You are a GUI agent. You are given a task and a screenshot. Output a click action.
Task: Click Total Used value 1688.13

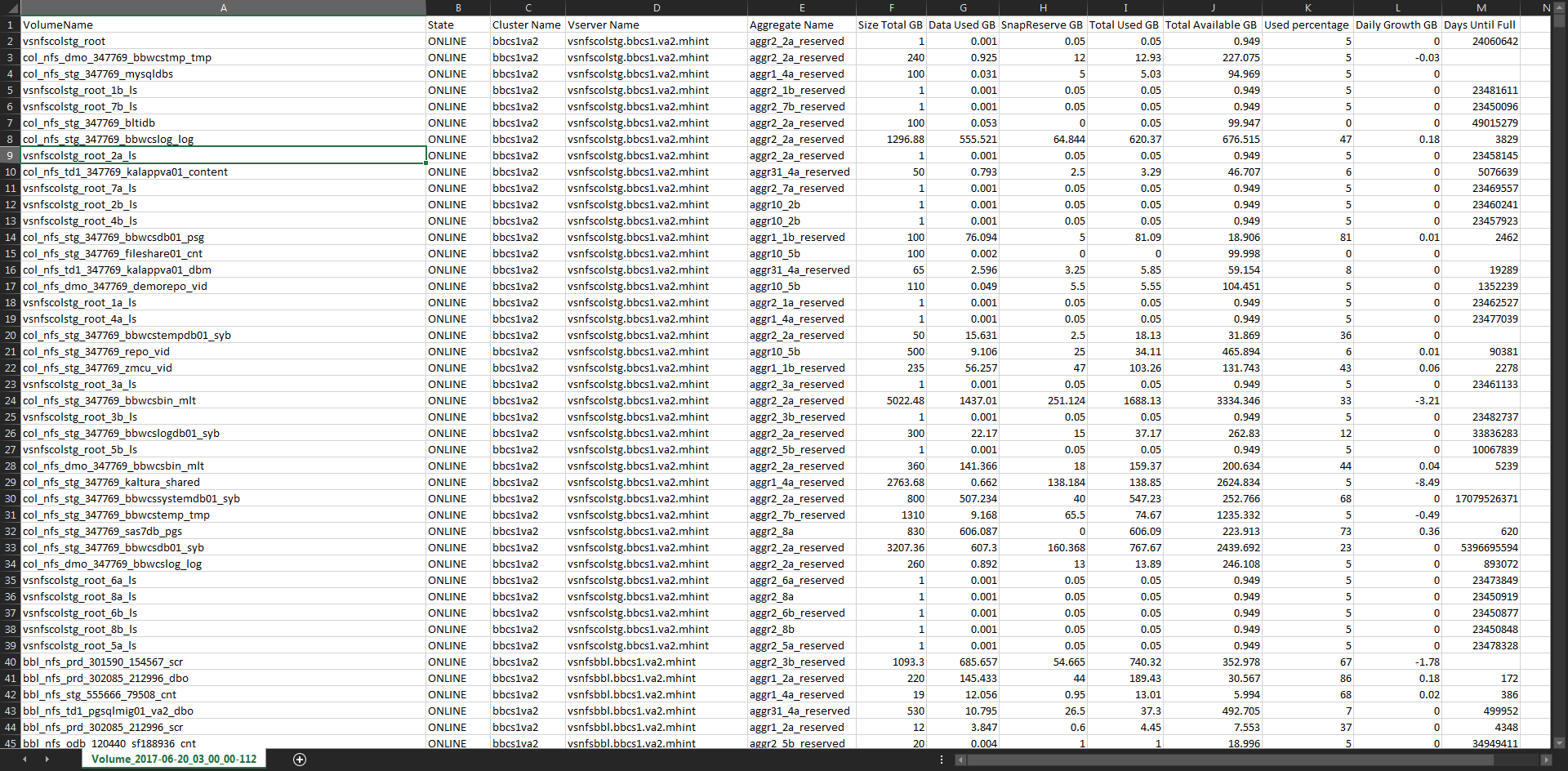1125,400
